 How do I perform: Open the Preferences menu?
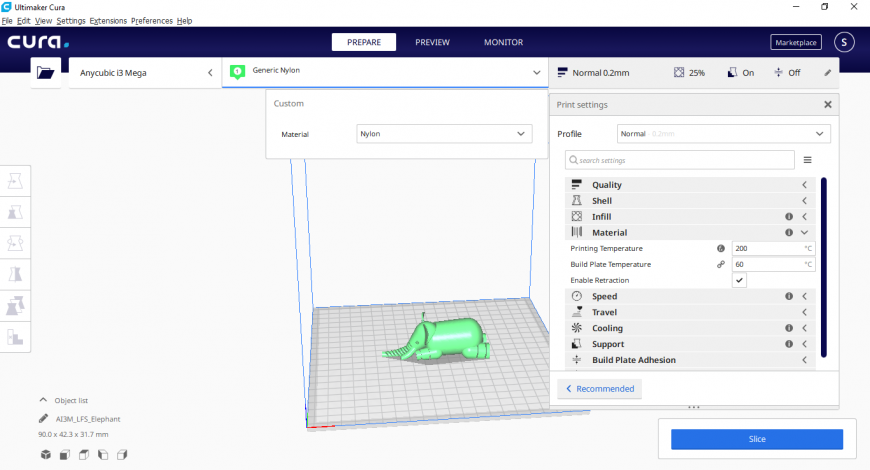pos(152,21)
